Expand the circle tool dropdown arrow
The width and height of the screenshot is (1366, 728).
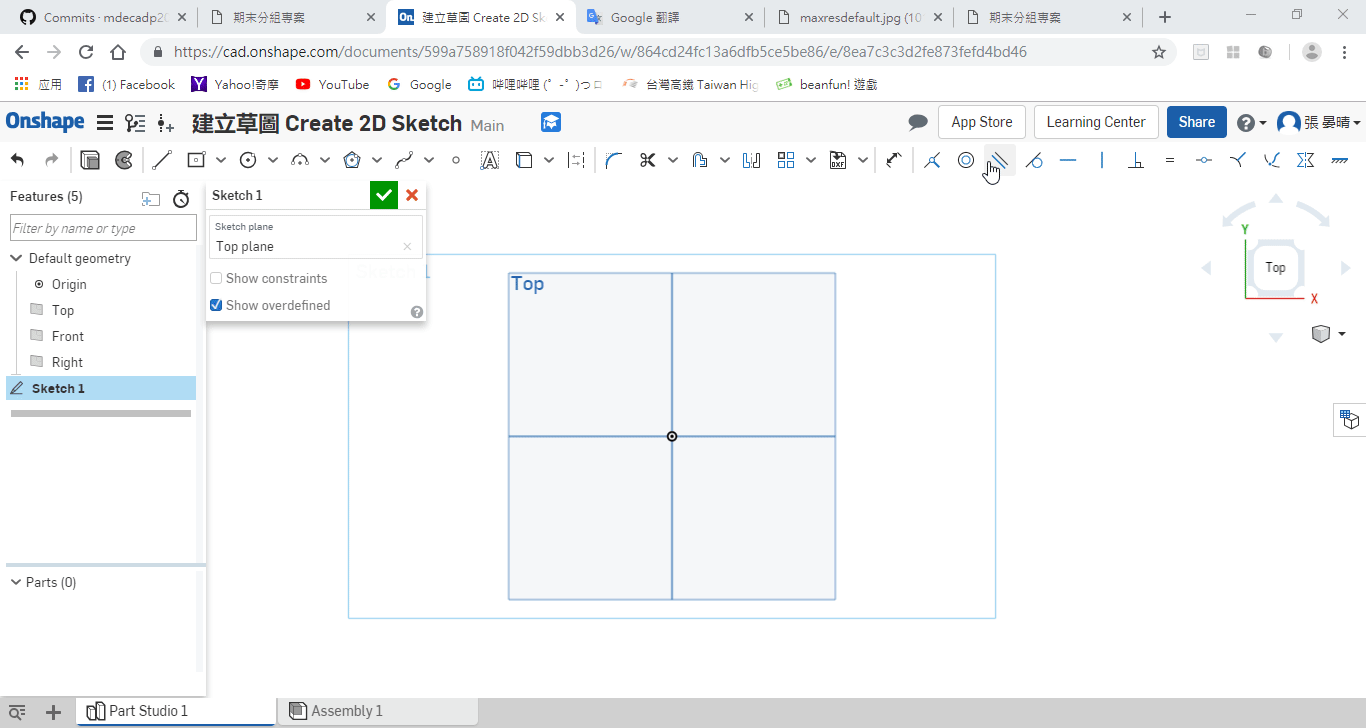click(x=273, y=160)
